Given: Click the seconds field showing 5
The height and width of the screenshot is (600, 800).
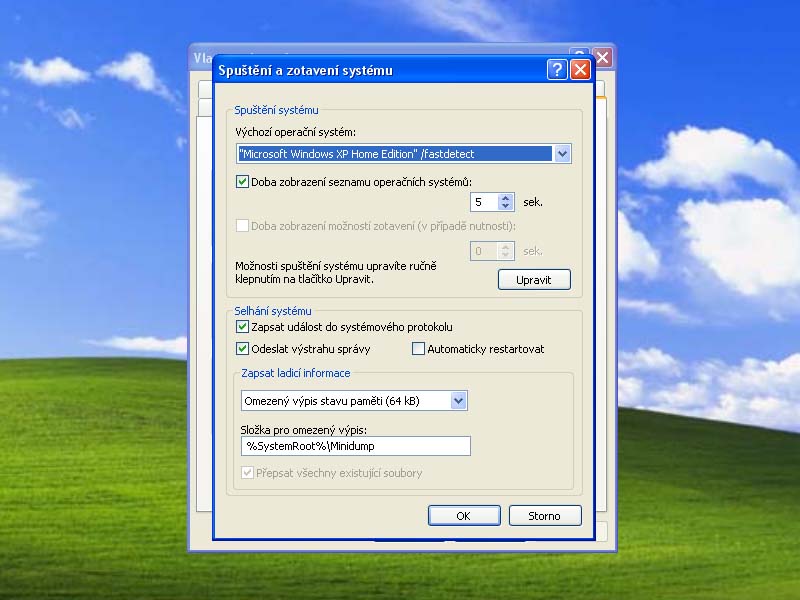Looking at the screenshot, I should [483, 202].
